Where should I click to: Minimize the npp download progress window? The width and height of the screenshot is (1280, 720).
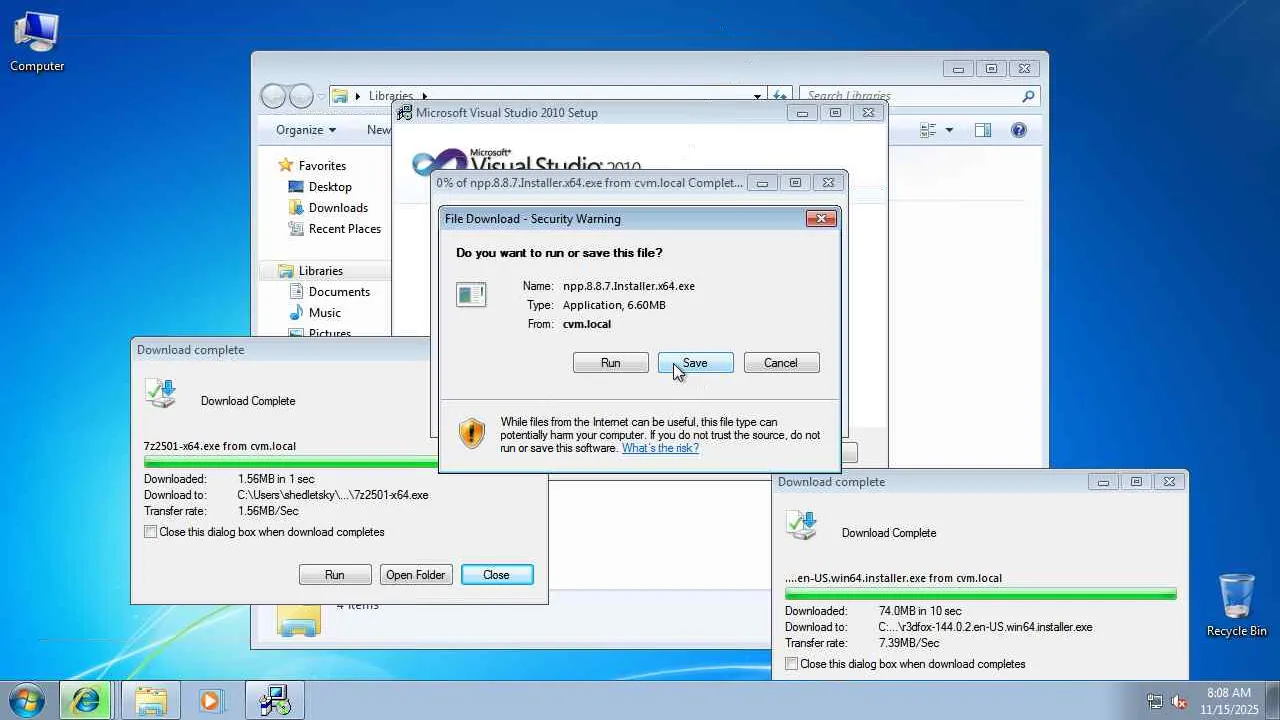(x=762, y=183)
